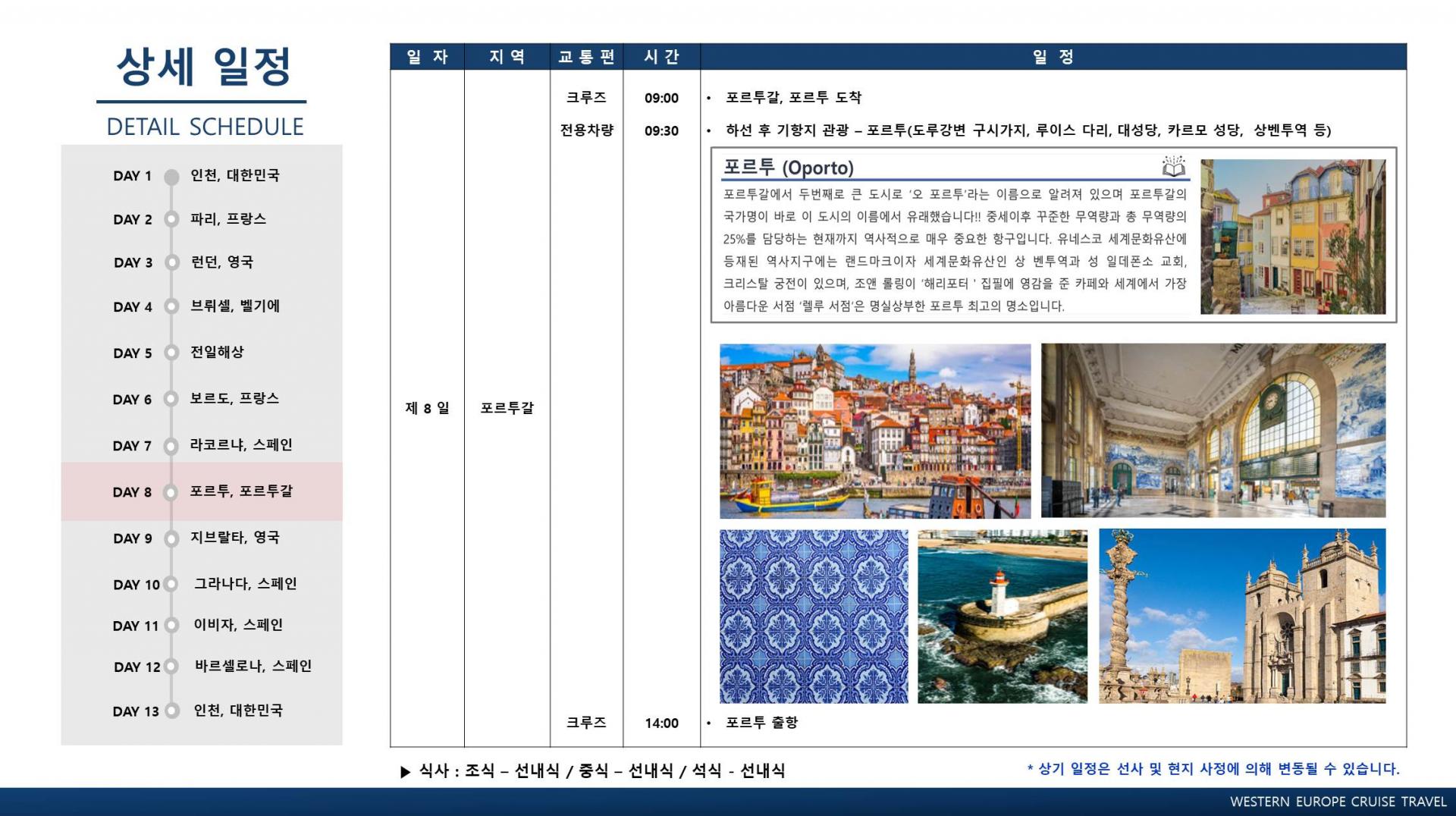Click the WESTERN EUROPE CRUISE TRAVEL footer text
Screen dimensions: 1456x816
[1338, 802]
